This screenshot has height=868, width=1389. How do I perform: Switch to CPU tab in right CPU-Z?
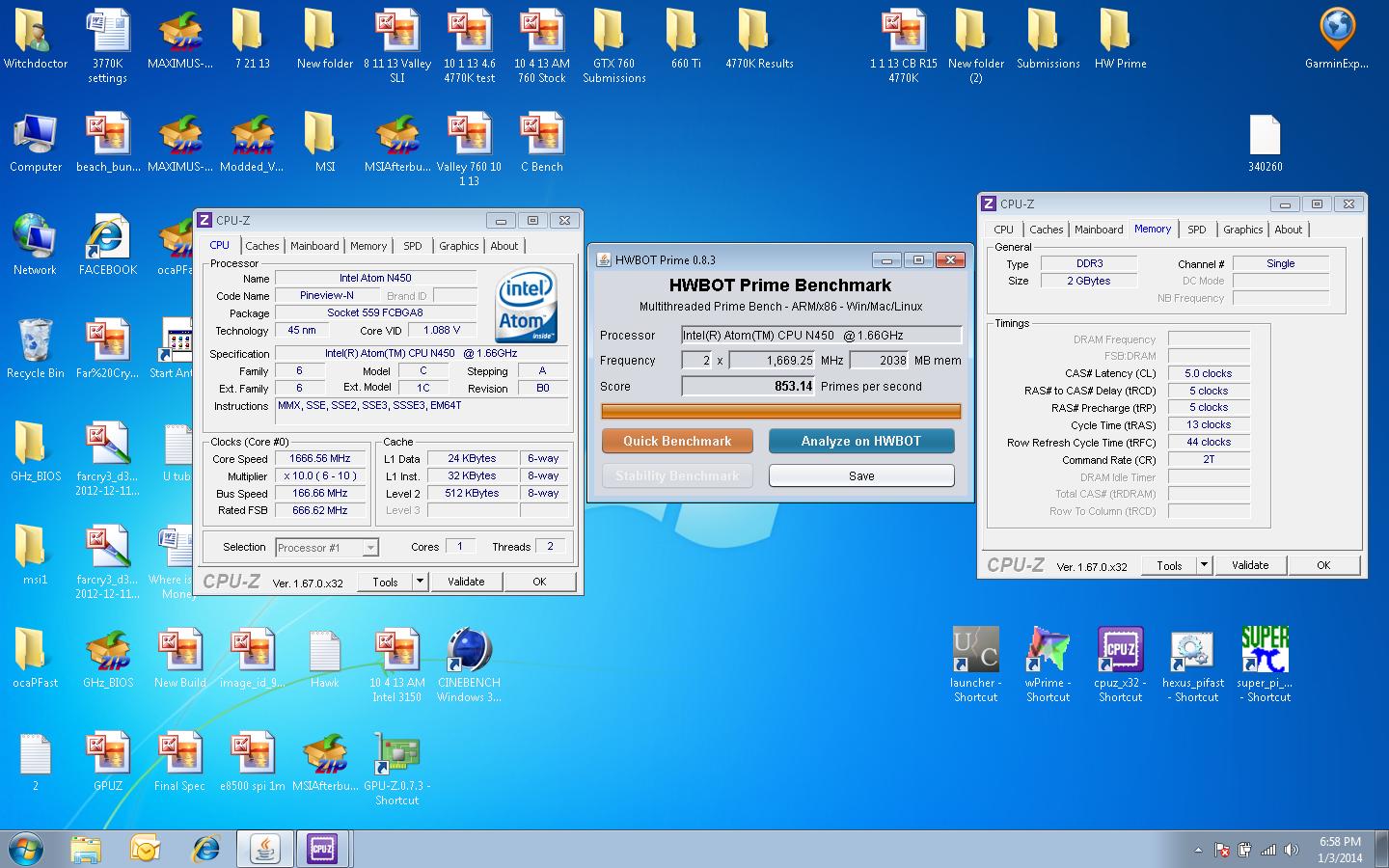point(1003,230)
